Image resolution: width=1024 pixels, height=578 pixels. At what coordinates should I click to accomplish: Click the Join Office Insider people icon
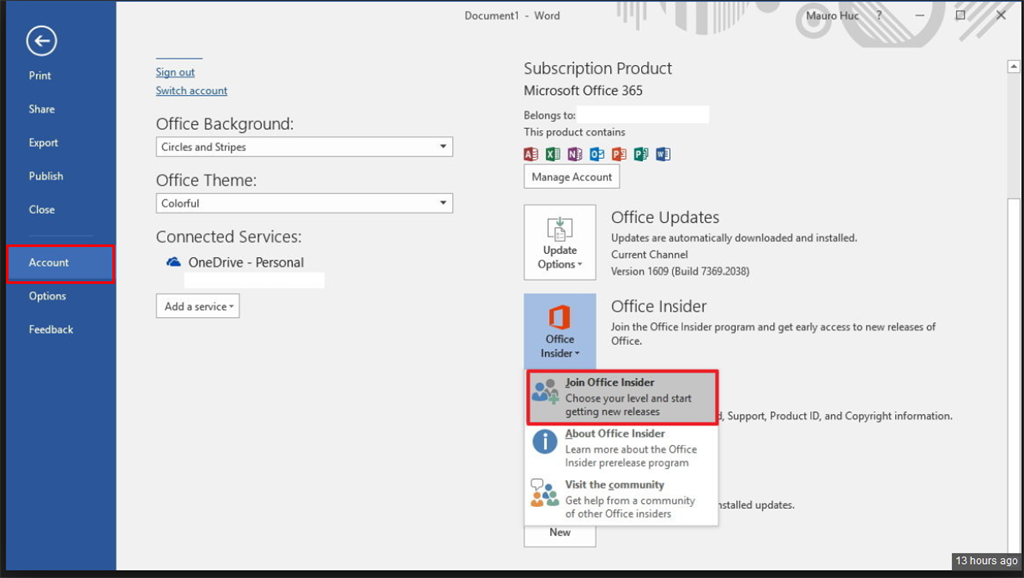[545, 391]
